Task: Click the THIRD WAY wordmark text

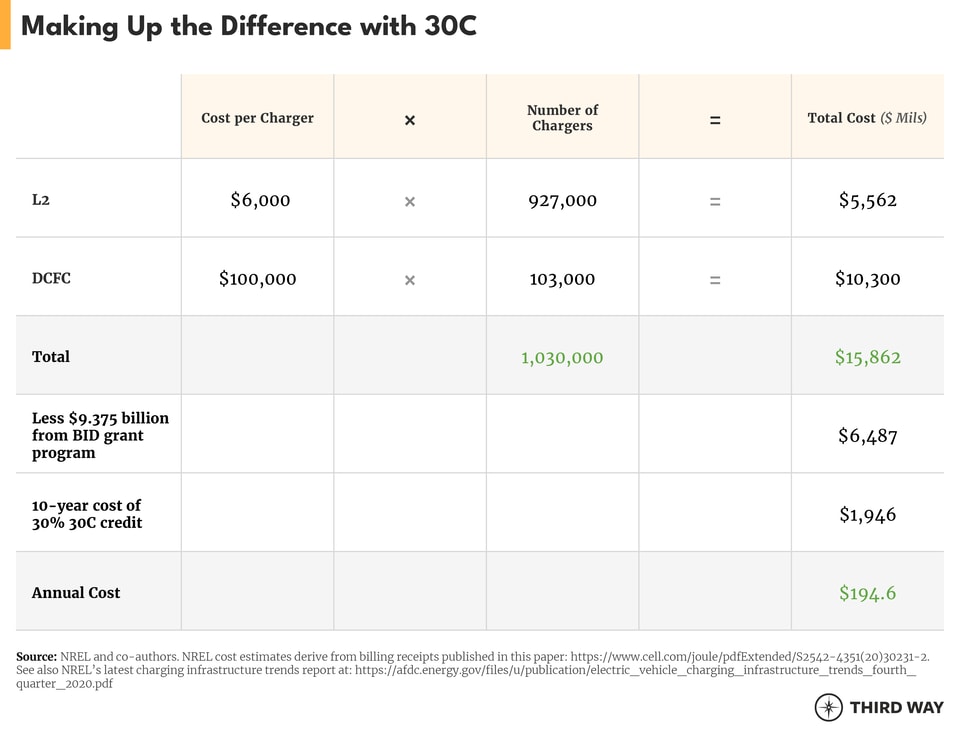Action: (x=896, y=708)
